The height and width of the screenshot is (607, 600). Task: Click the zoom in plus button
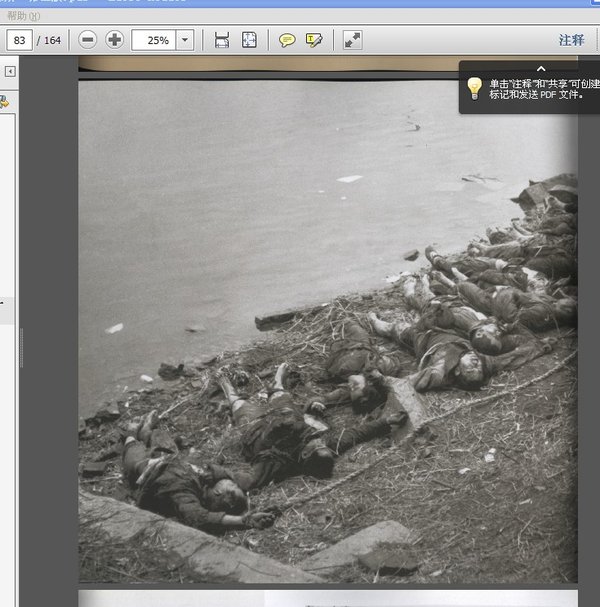tap(115, 40)
